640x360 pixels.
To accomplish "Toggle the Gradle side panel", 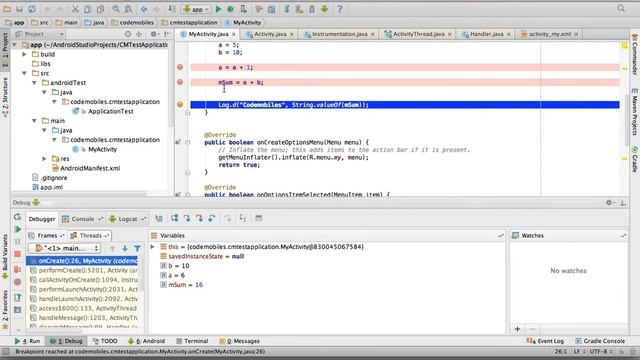I will coord(634,159).
